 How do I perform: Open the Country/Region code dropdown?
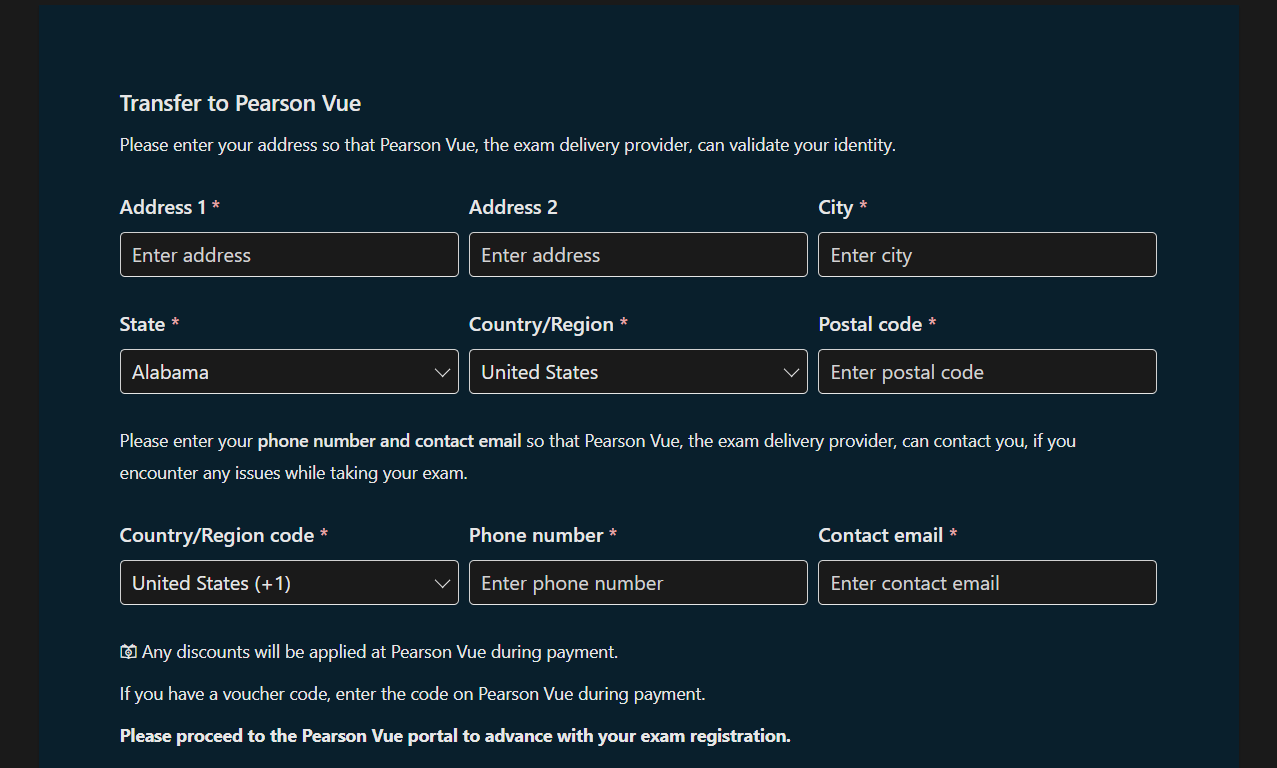pyautogui.click(x=289, y=583)
